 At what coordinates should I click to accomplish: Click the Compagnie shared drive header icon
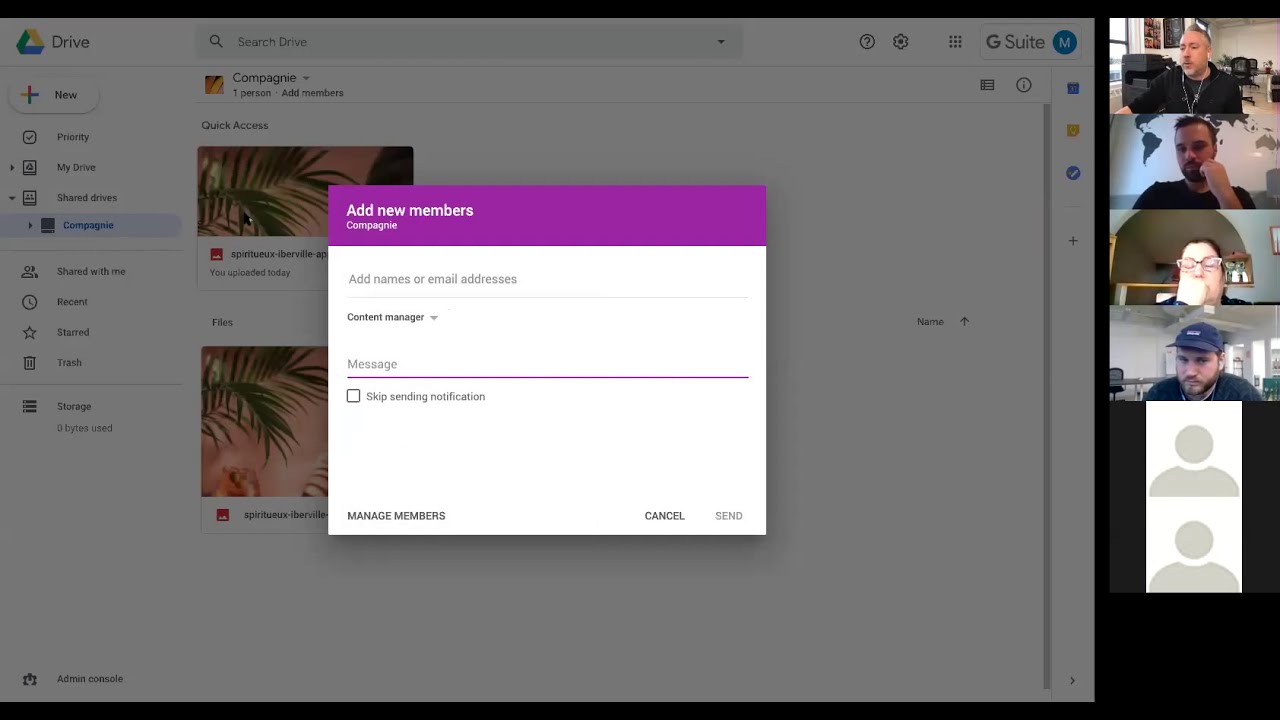[214, 85]
